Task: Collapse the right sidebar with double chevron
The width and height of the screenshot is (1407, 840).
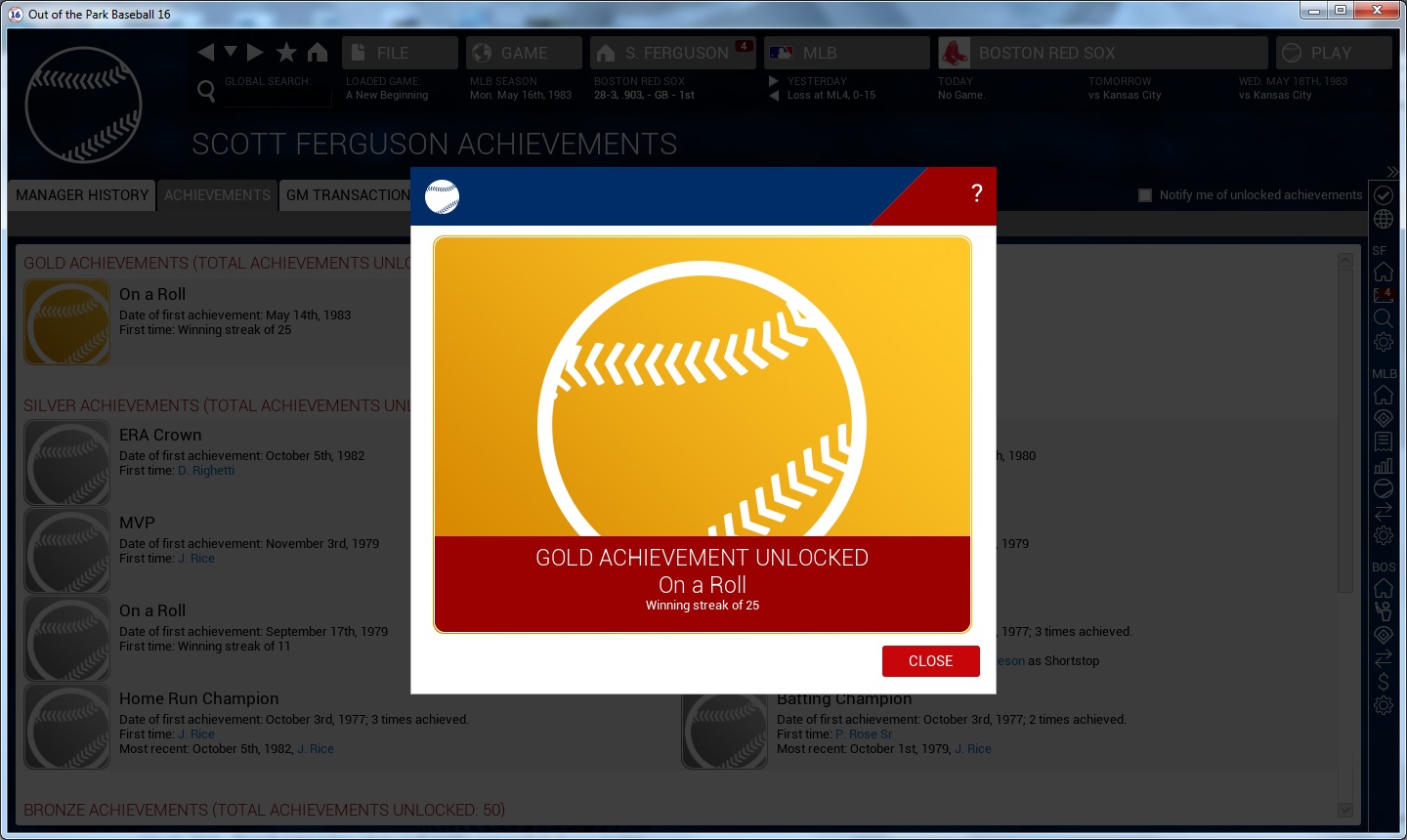Action: pyautogui.click(x=1392, y=172)
